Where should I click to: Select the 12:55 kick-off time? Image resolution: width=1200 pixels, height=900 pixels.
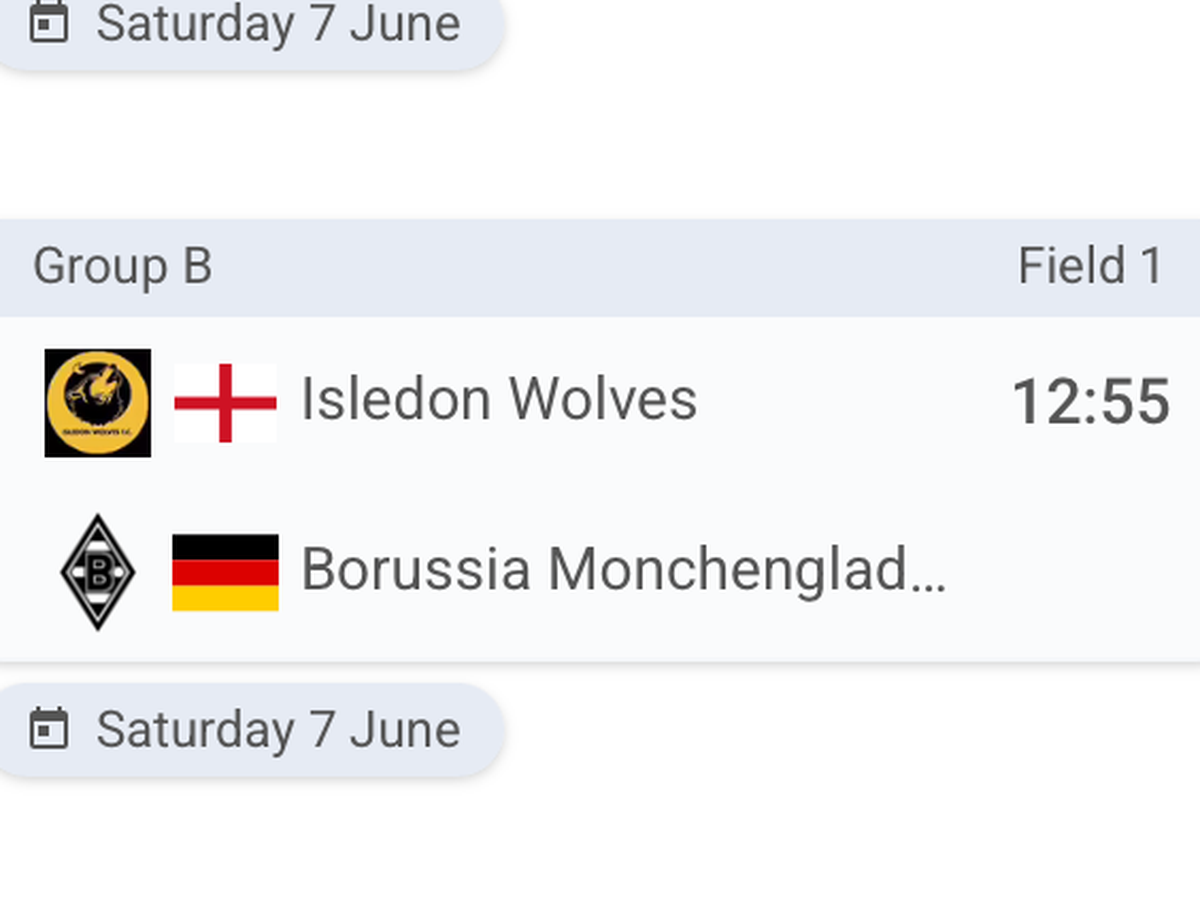pos(1090,402)
